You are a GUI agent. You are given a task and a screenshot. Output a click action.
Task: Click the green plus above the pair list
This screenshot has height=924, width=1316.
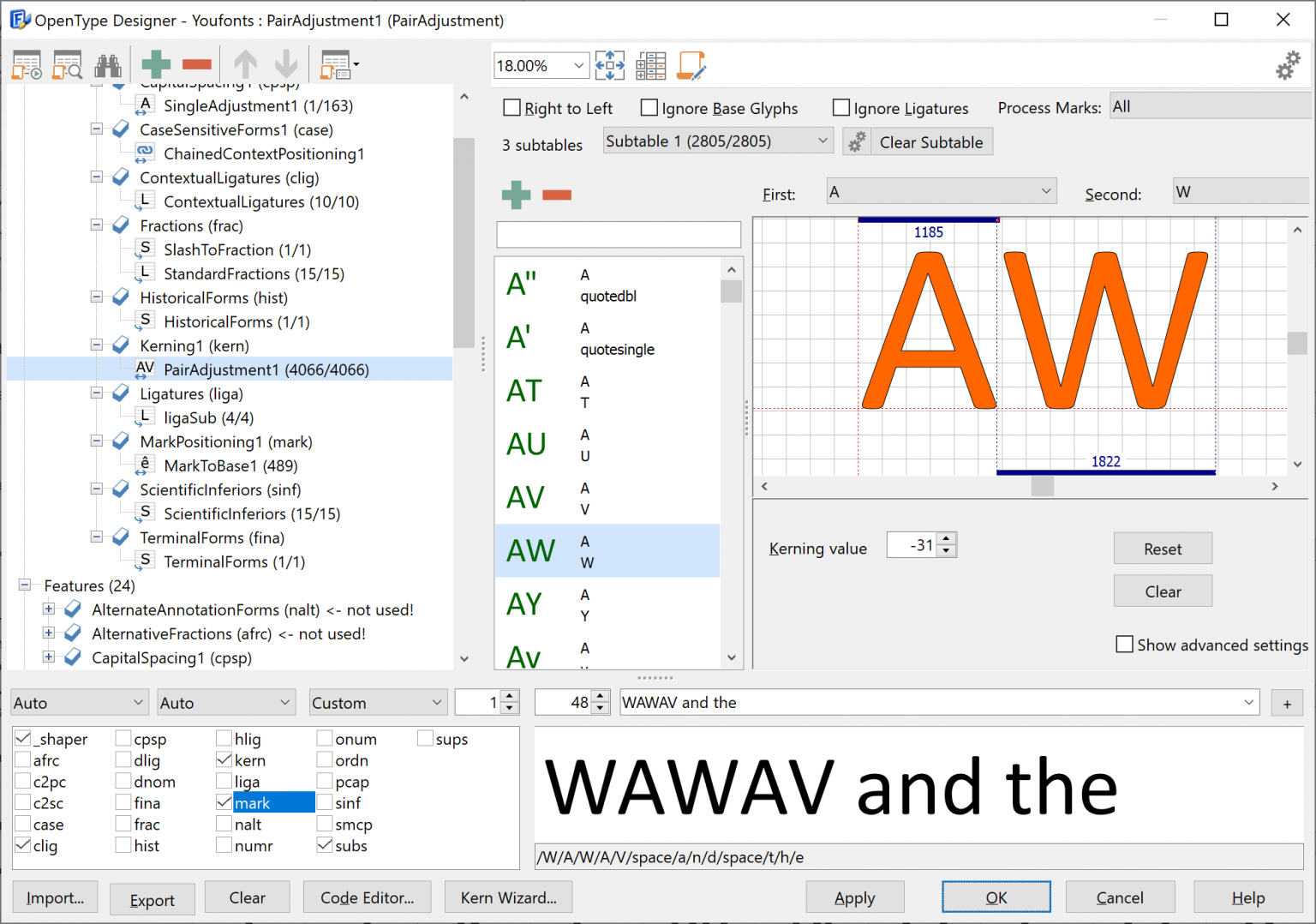point(516,195)
